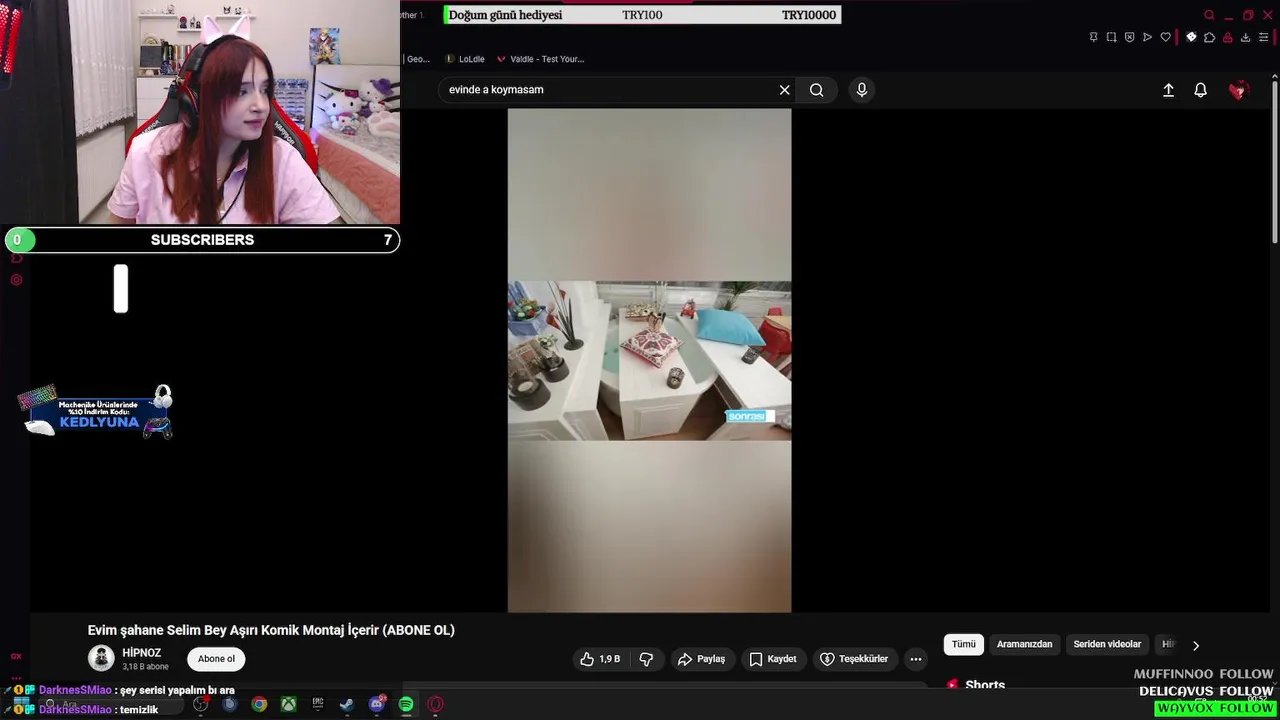The image size is (1280, 720).
Task: Open the YouTube account avatar menu
Action: pyautogui.click(x=1238, y=90)
